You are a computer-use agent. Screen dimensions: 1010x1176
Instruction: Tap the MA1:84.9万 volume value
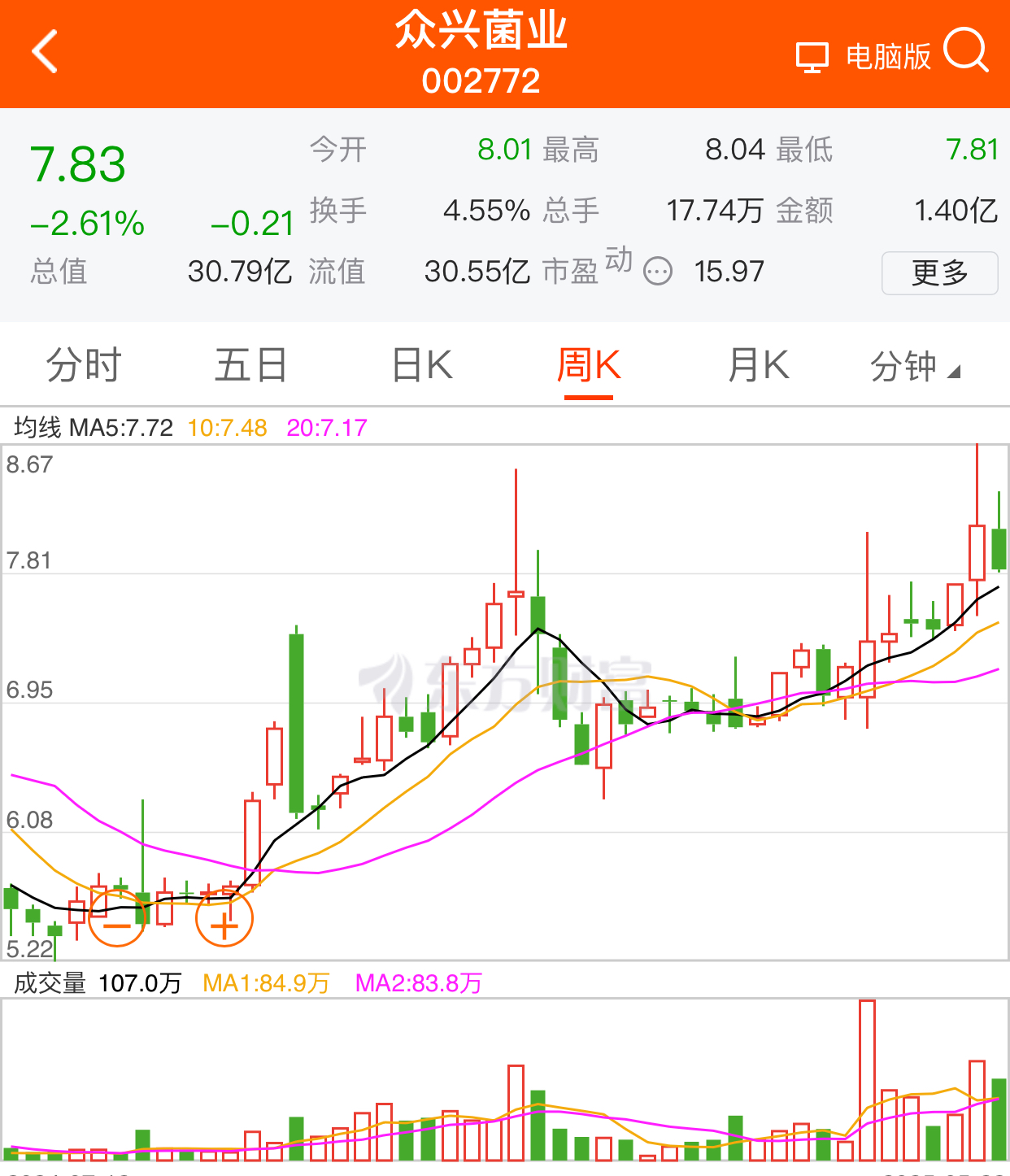(266, 983)
